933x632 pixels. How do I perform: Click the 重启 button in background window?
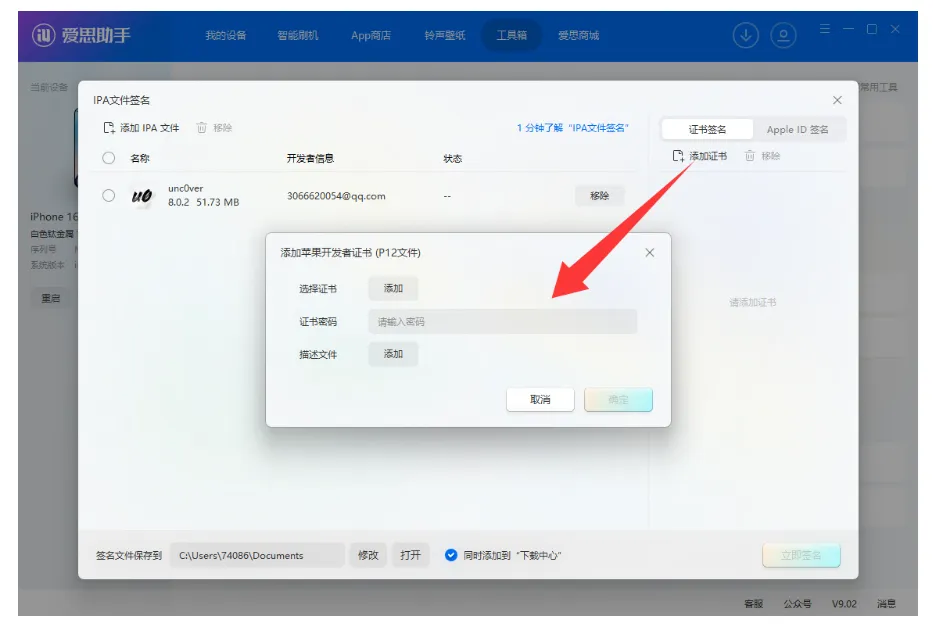[51, 299]
